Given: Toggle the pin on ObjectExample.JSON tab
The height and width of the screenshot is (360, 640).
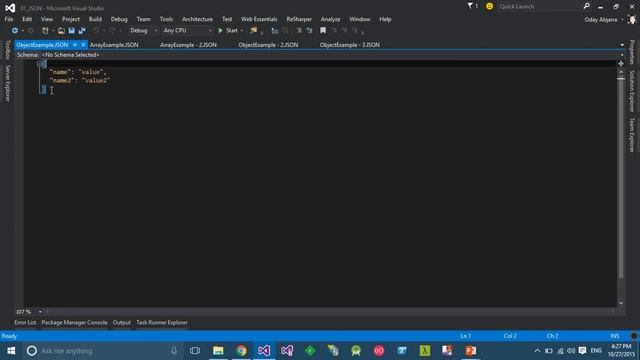Looking at the screenshot, I should pyautogui.click(x=75, y=45).
